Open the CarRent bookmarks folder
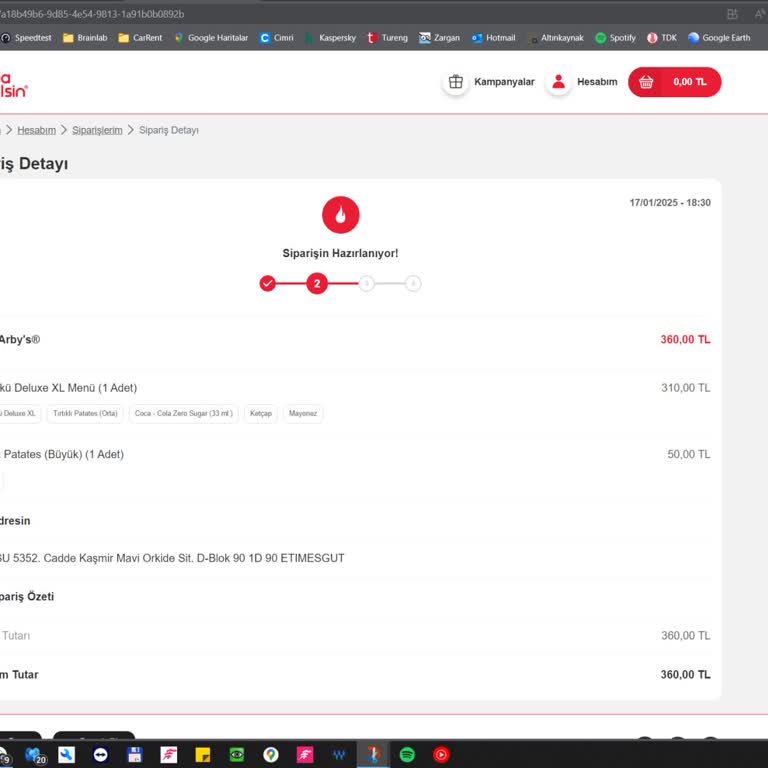This screenshot has height=768, width=768. click(140, 38)
